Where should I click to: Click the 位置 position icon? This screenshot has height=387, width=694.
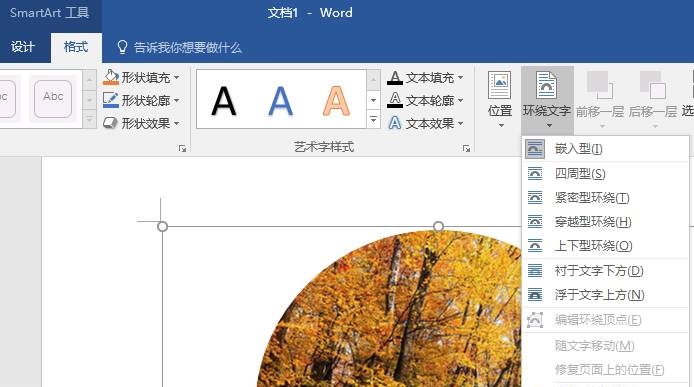pyautogui.click(x=500, y=85)
